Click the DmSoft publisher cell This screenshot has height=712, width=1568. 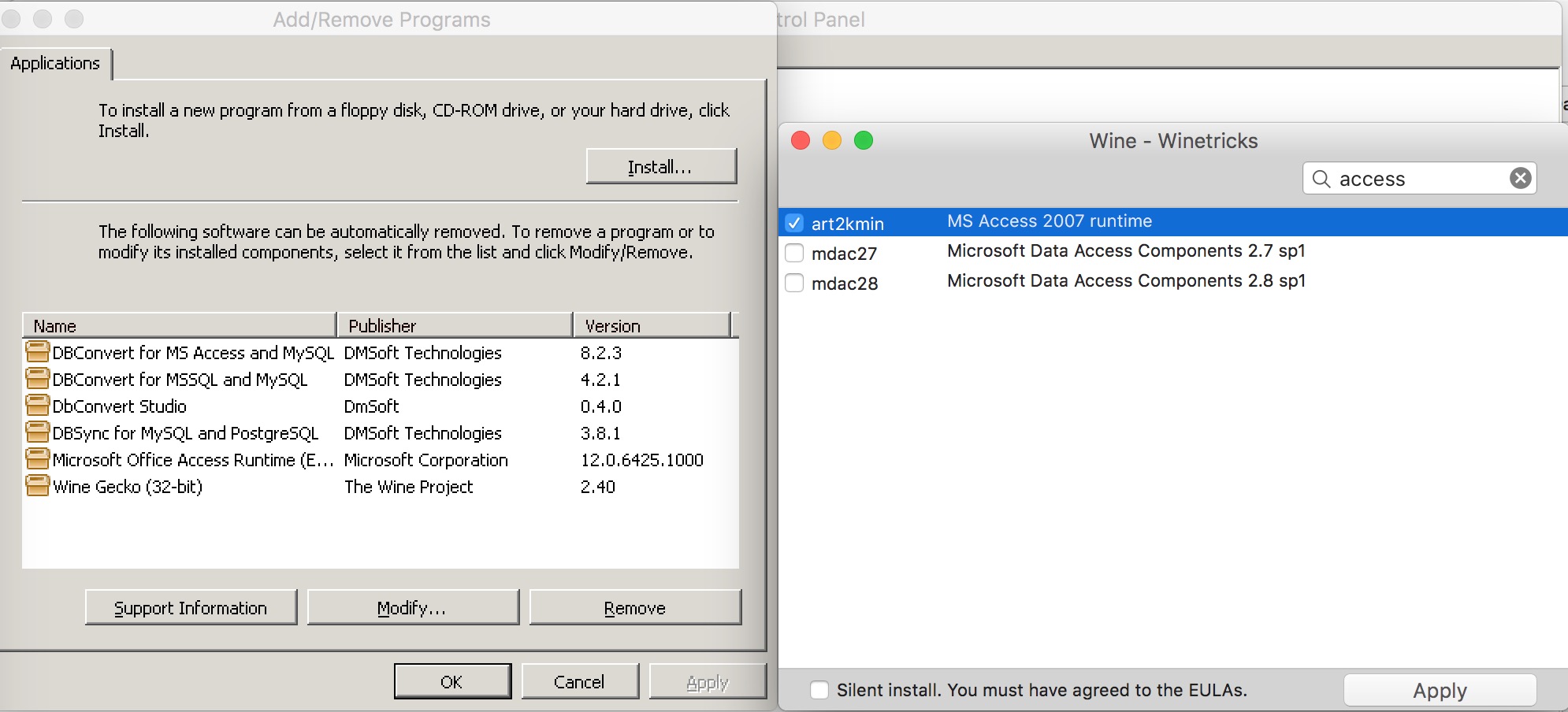point(371,406)
